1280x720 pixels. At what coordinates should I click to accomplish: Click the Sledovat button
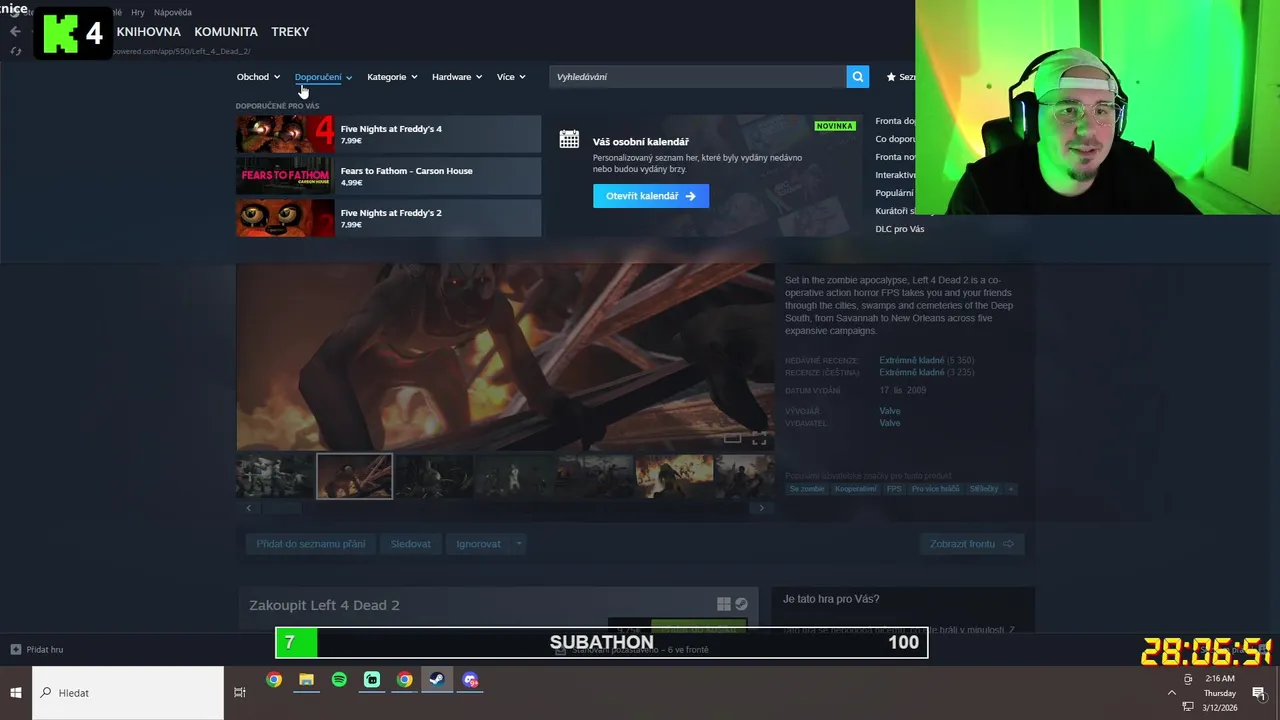click(x=411, y=544)
